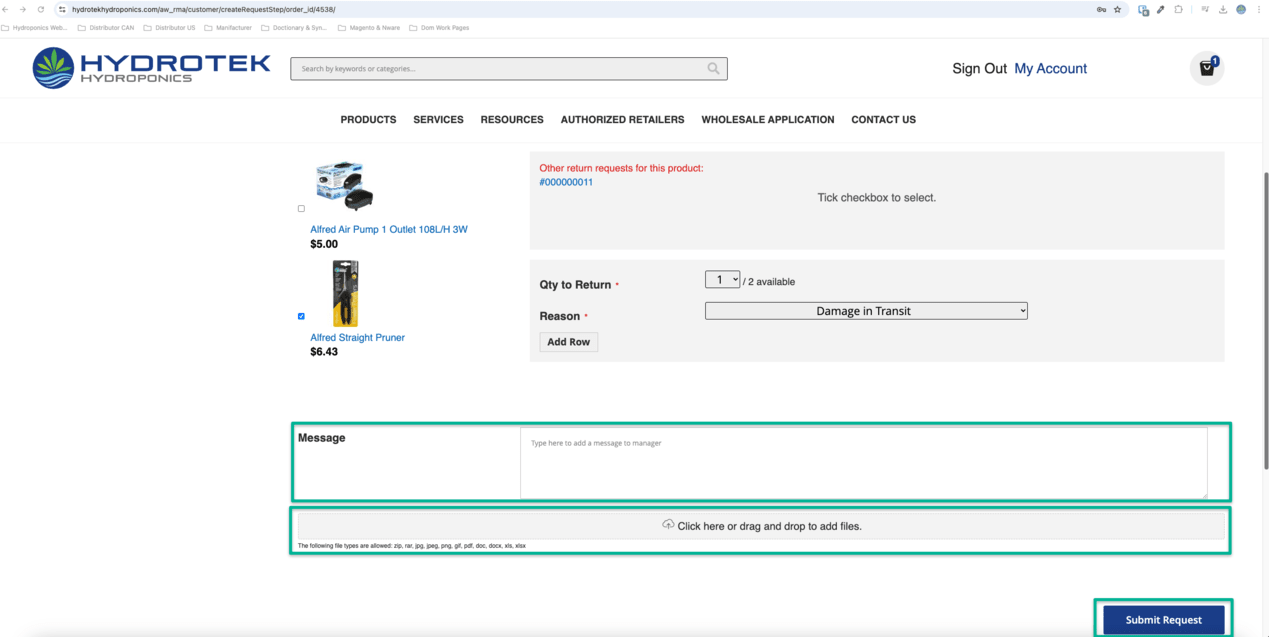The height and width of the screenshot is (637, 1269).
Task: Tick the Alfred Air Pump checkbox
Action: point(301,209)
